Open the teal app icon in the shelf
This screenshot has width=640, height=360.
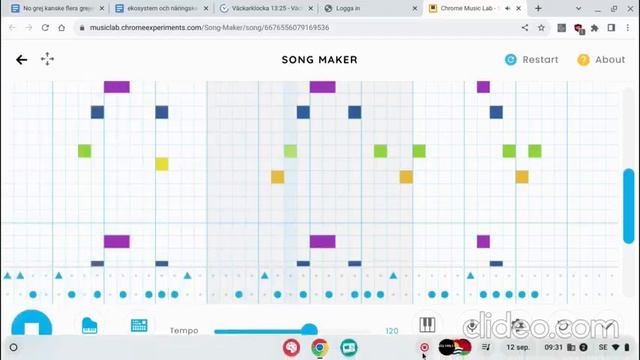point(349,347)
